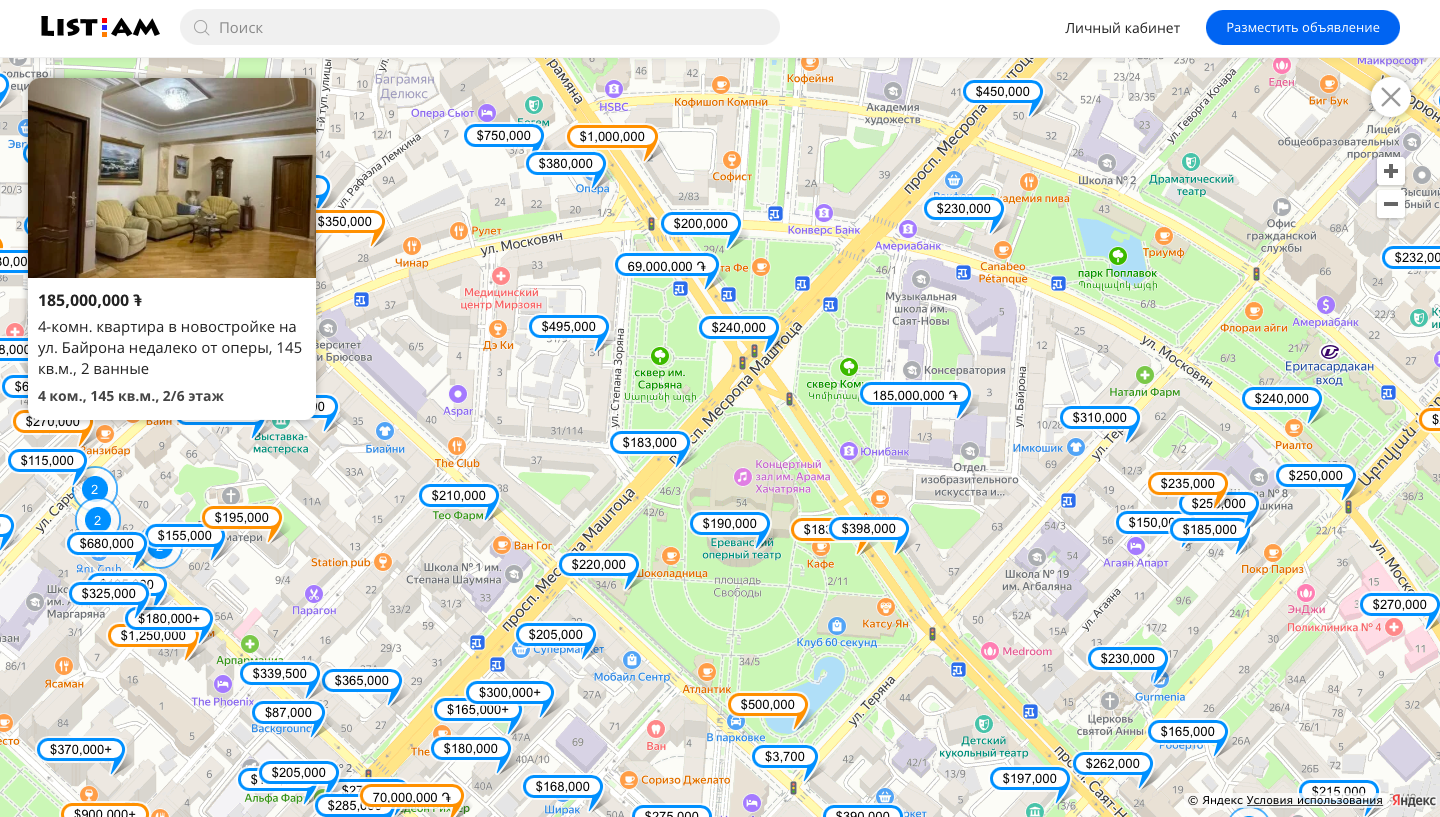This screenshot has width=1440, height=817.
Task: Select the $398,000 price marker
Action: [x=869, y=529]
